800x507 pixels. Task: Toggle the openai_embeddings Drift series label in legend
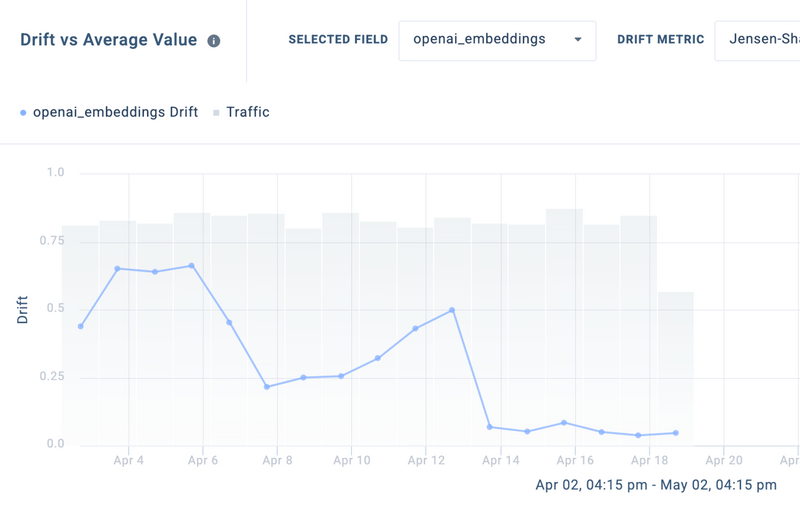115,112
